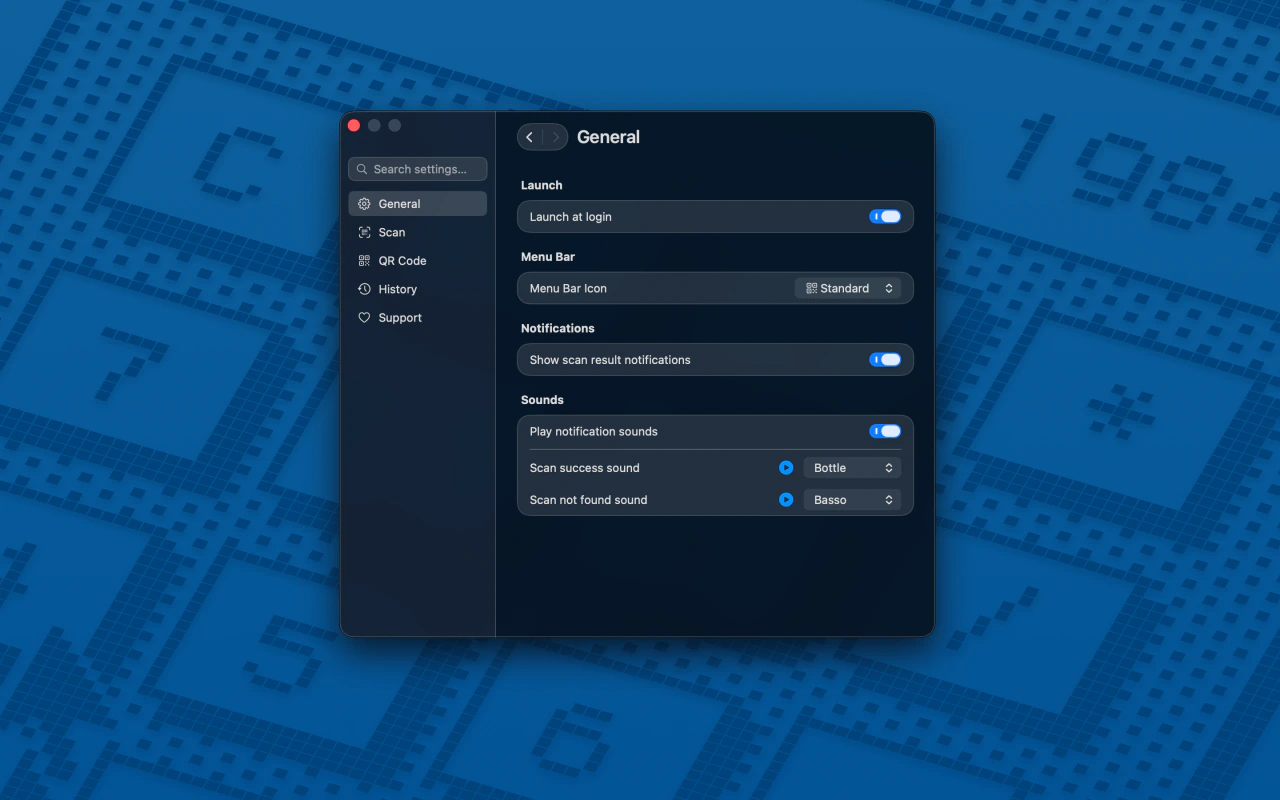1280x800 pixels.
Task: Go back with the left chevron
Action: click(x=530, y=137)
